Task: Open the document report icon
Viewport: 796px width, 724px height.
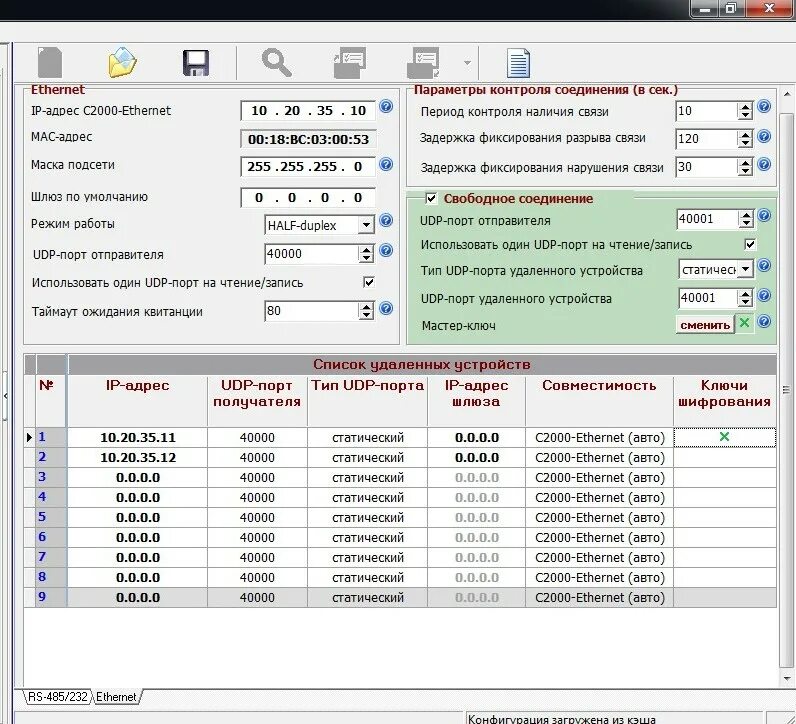Action: click(x=518, y=63)
